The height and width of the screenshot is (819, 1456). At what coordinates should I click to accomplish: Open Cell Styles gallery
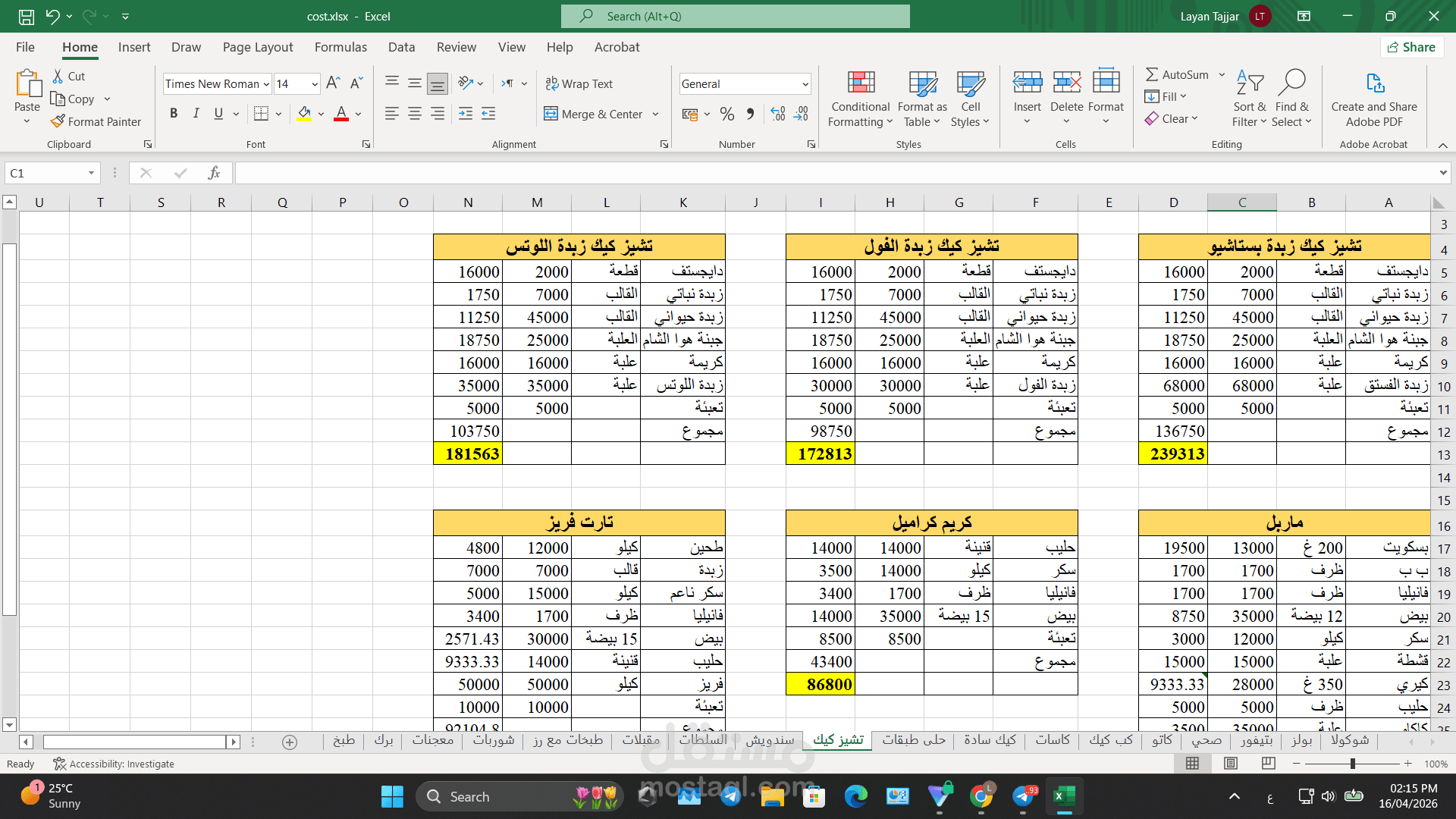pos(971,99)
